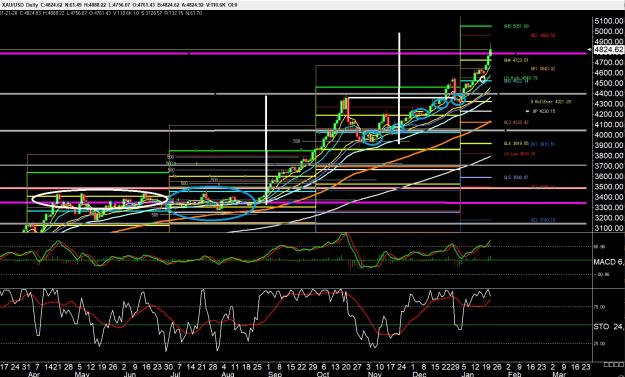
Task: Click the Jul month label on time axis
Action: (177, 375)
